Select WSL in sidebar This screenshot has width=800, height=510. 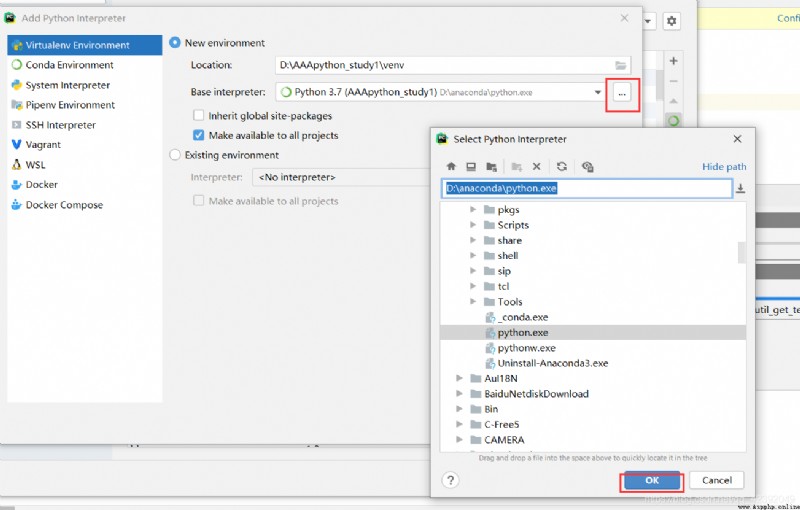tap(85, 165)
